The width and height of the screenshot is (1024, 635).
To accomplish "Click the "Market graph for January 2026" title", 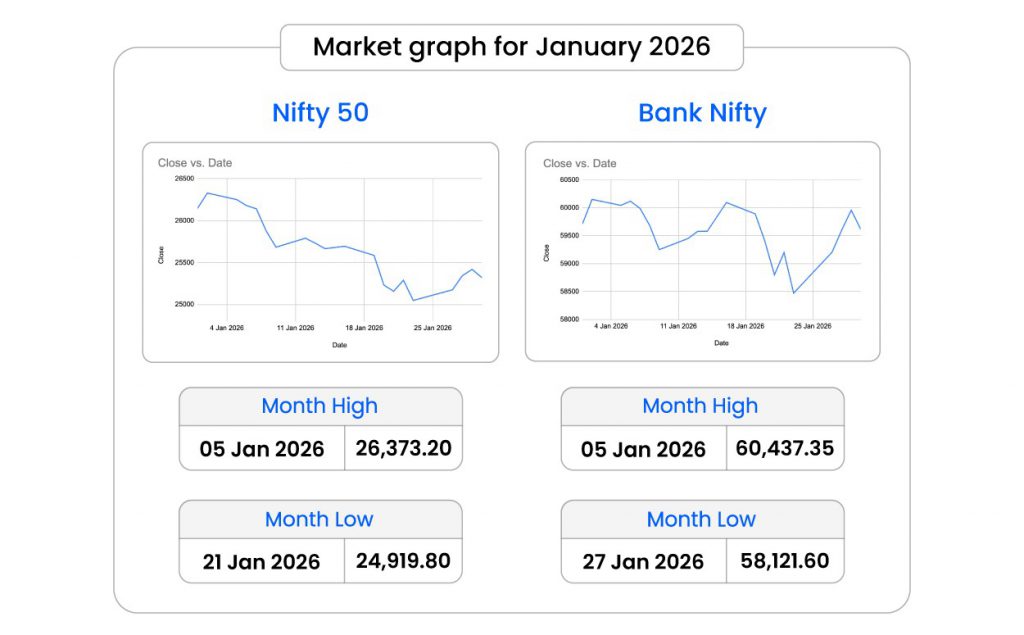I will tap(511, 47).
